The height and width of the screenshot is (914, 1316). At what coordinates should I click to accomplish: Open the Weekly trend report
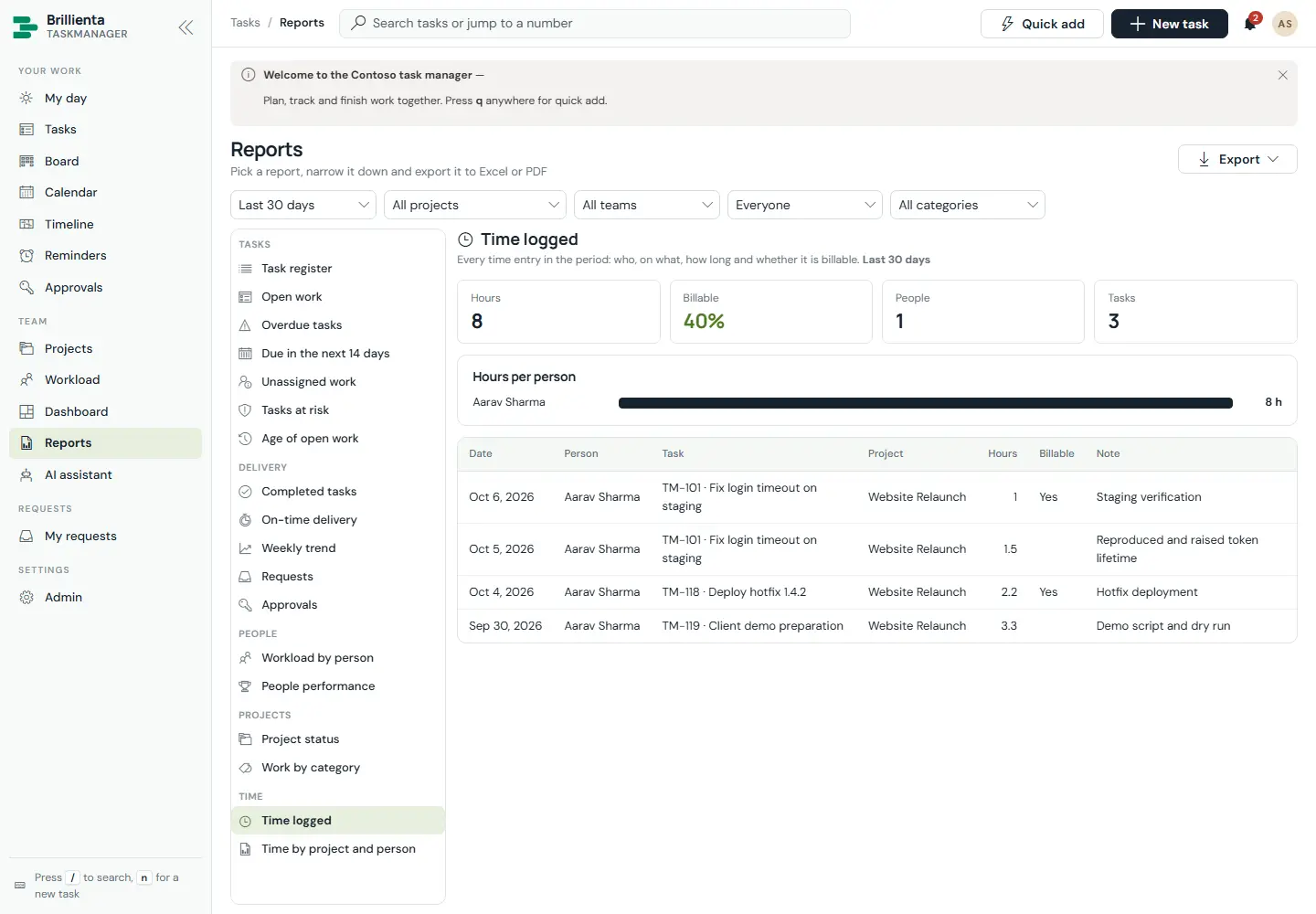click(338, 547)
